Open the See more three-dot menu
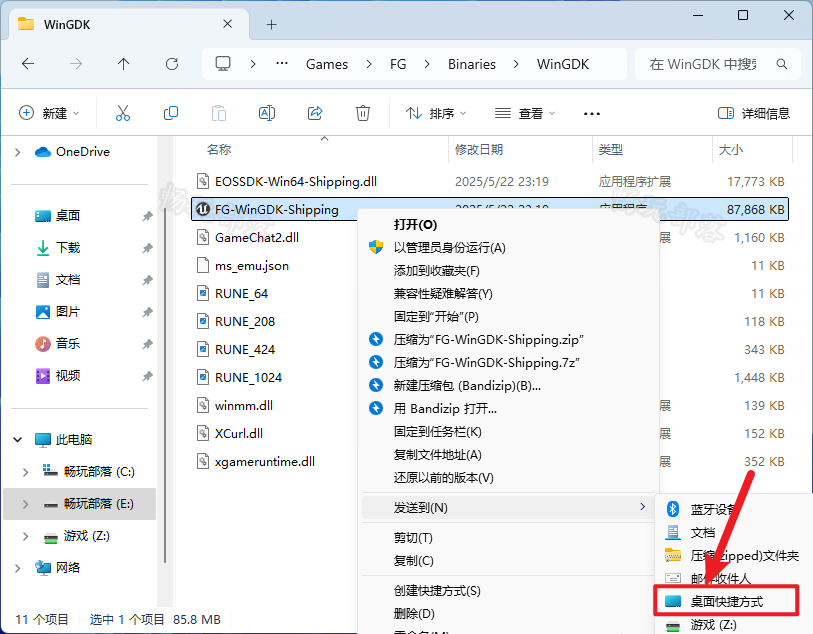Image resolution: width=813 pixels, height=634 pixels. coord(592,114)
